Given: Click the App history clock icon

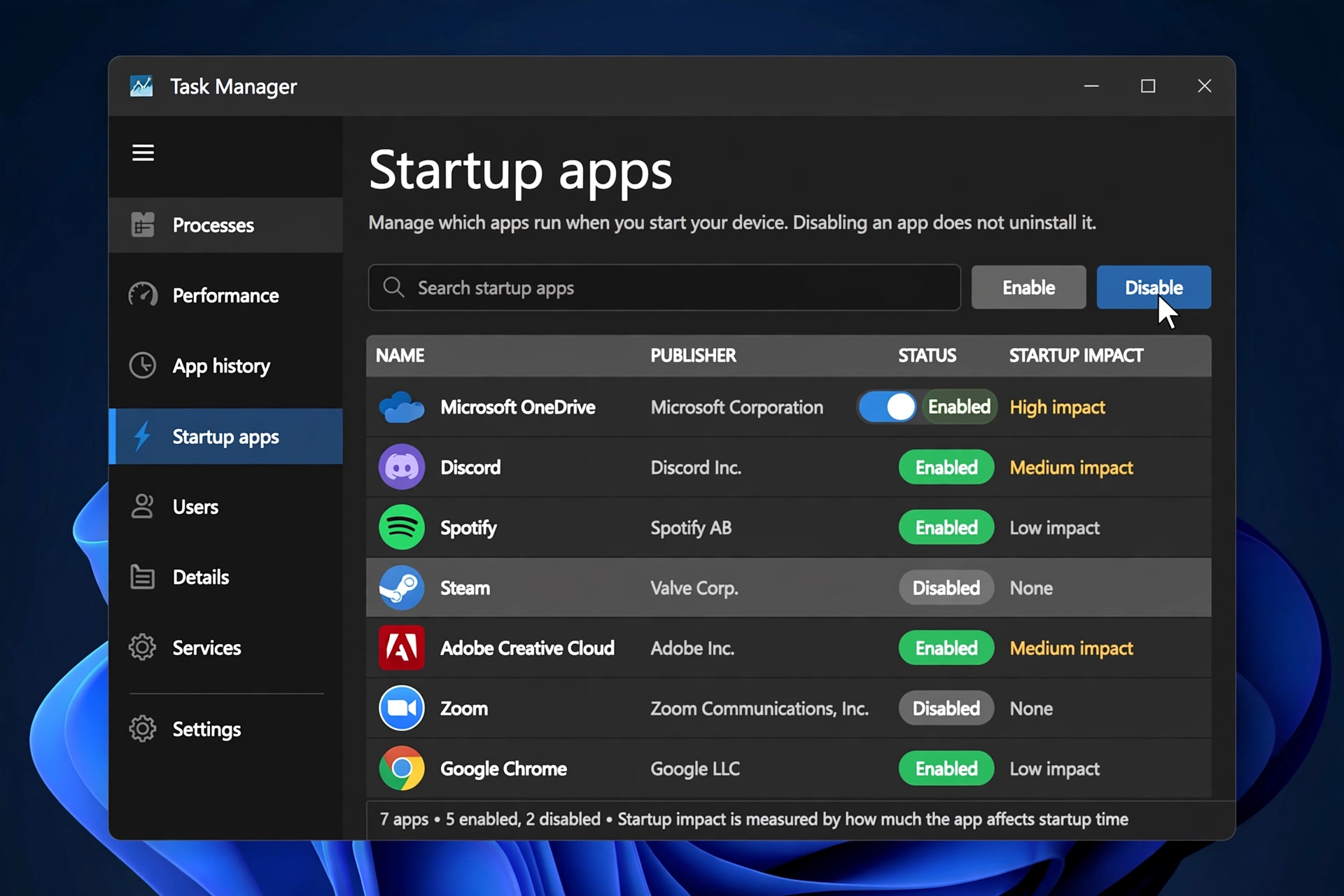Looking at the screenshot, I should click(x=143, y=365).
